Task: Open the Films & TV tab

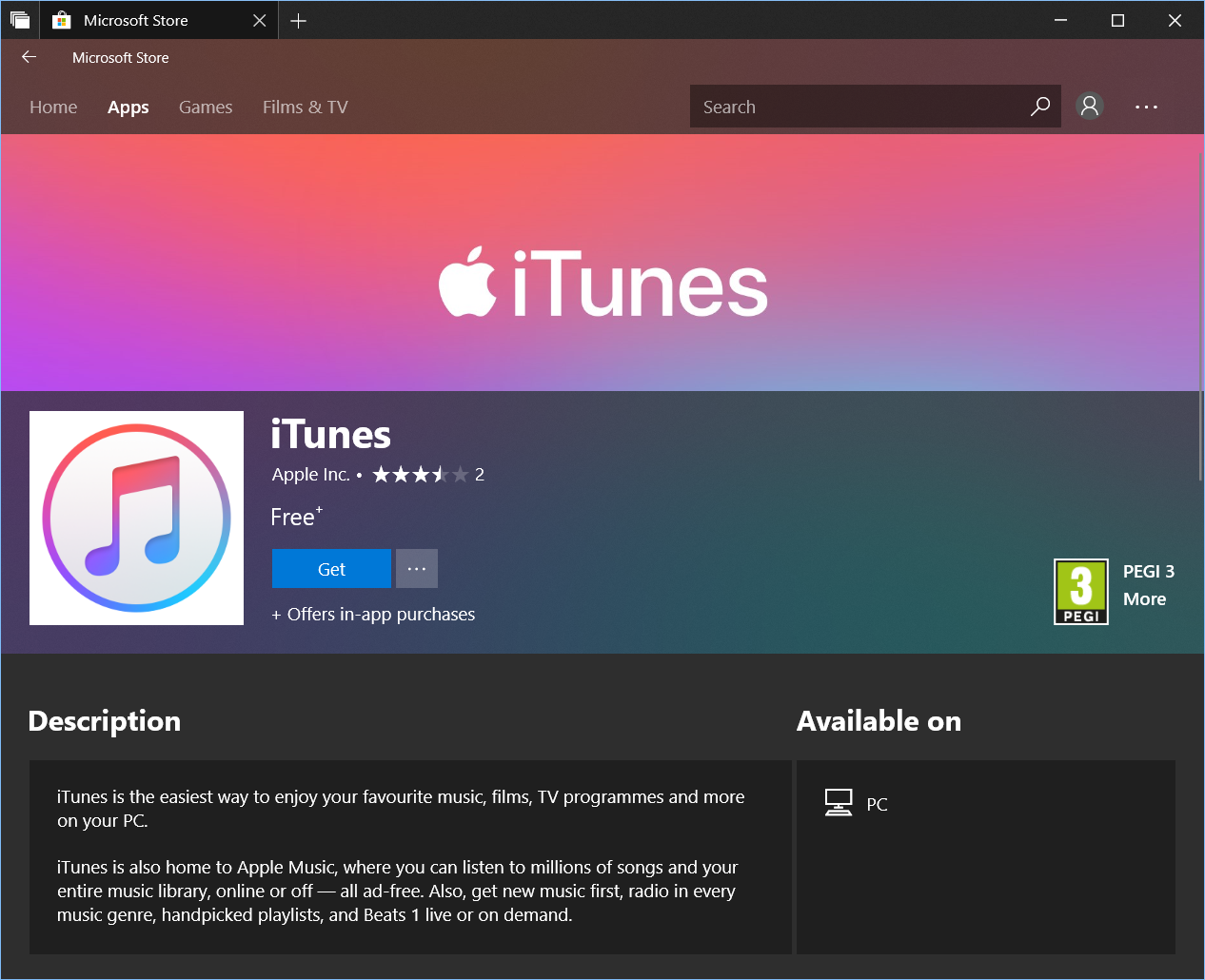Action: click(306, 108)
